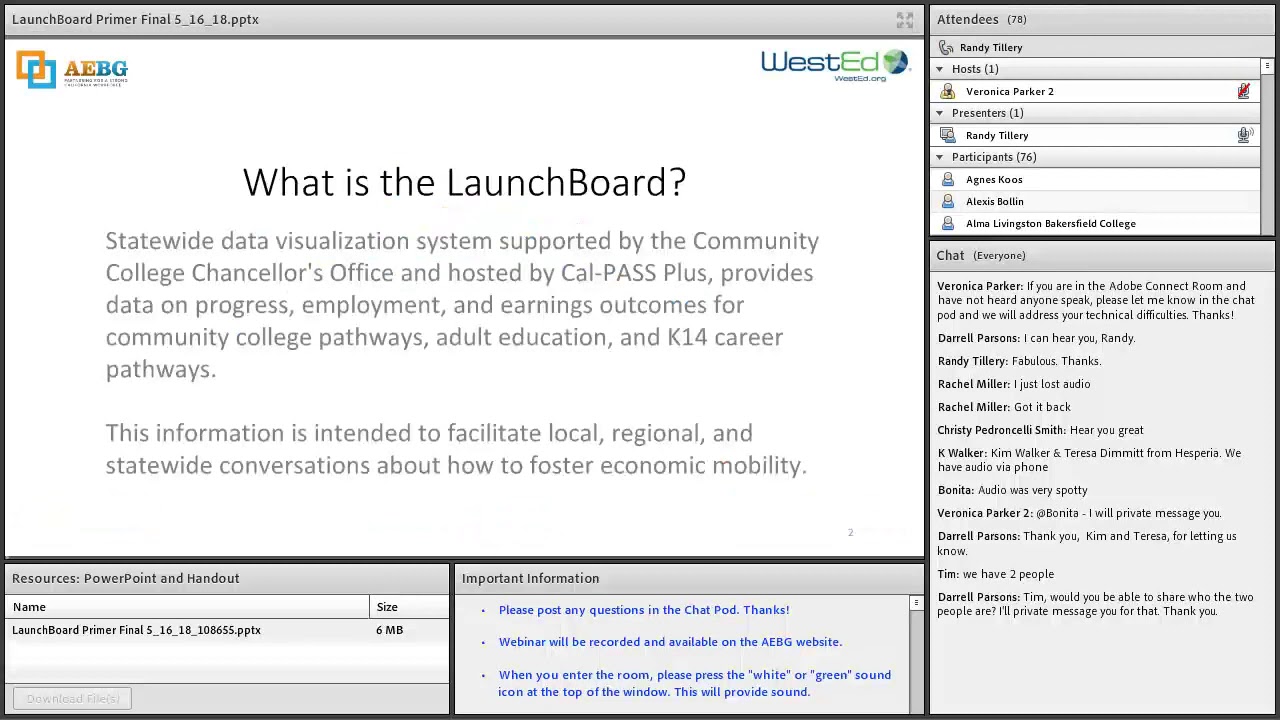Select Veronica Parker 2 in Hosts list
This screenshot has height=720, width=1280.
point(1095,91)
